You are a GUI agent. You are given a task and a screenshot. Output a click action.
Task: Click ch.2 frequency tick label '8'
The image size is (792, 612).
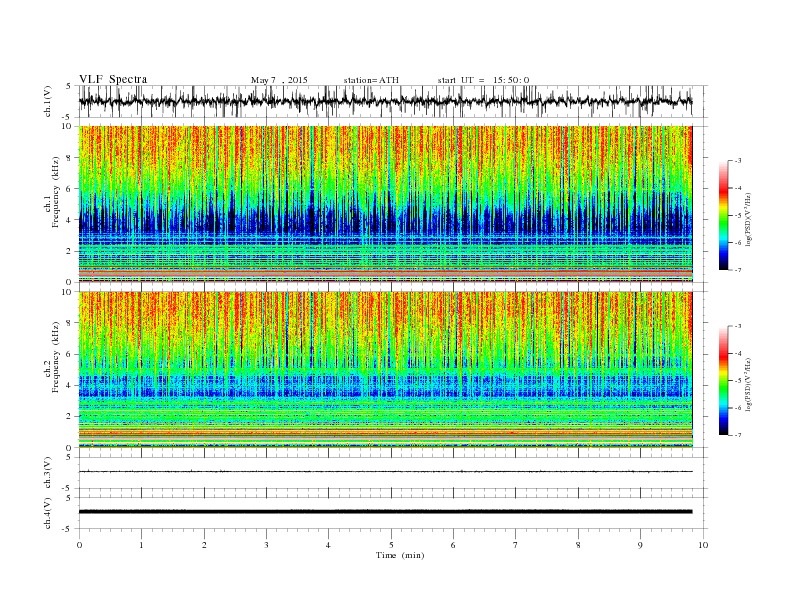coord(69,323)
